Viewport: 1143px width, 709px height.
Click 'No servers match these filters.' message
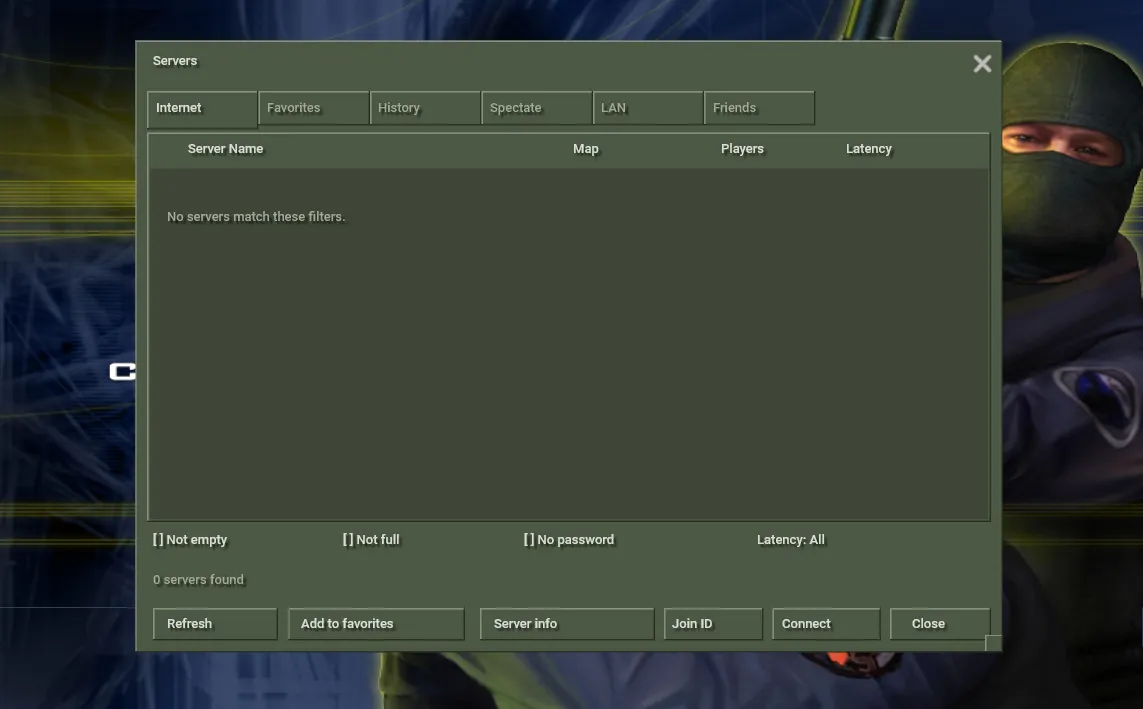[256, 216]
